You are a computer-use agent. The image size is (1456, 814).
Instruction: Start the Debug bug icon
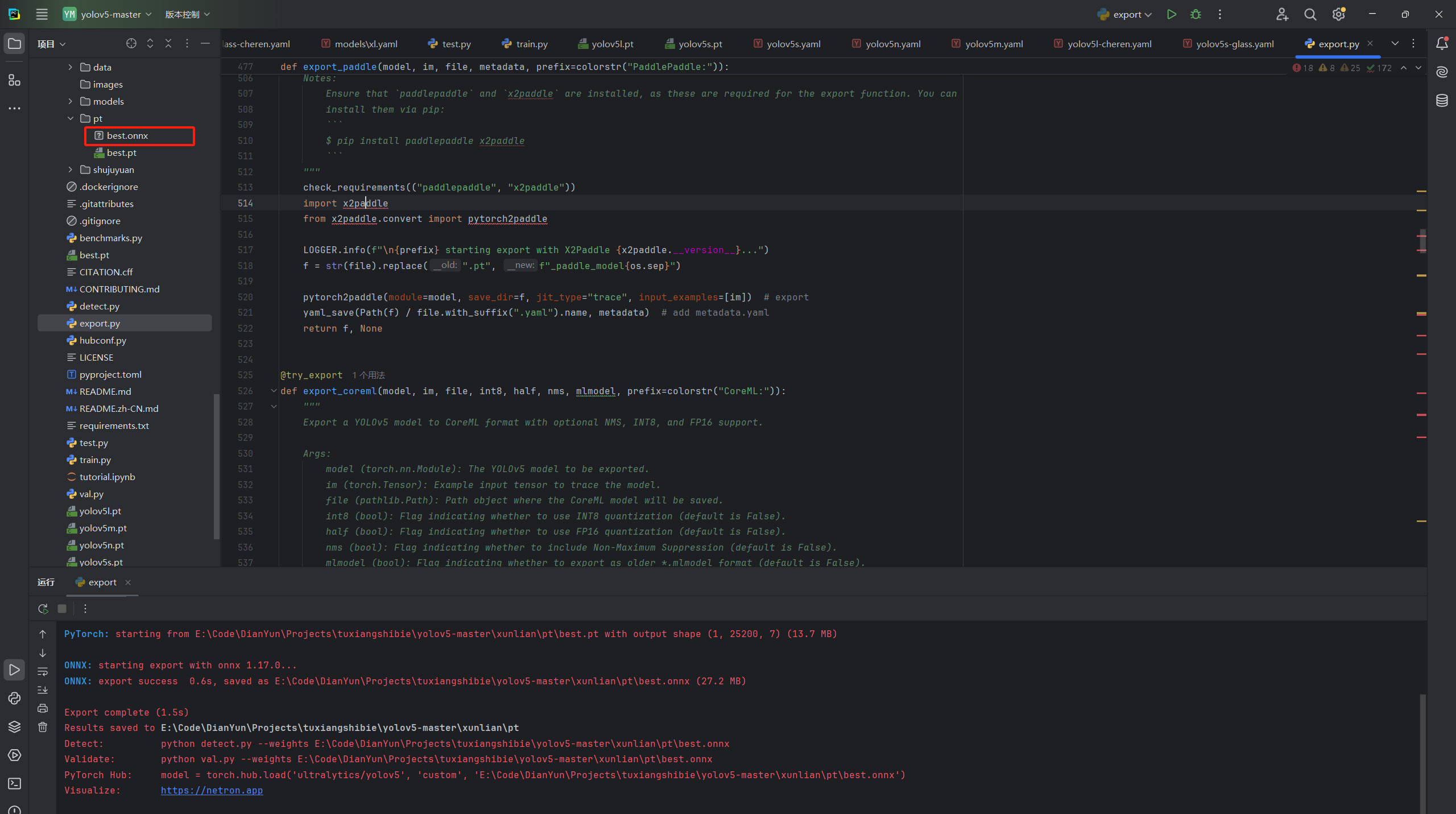[x=1196, y=14]
